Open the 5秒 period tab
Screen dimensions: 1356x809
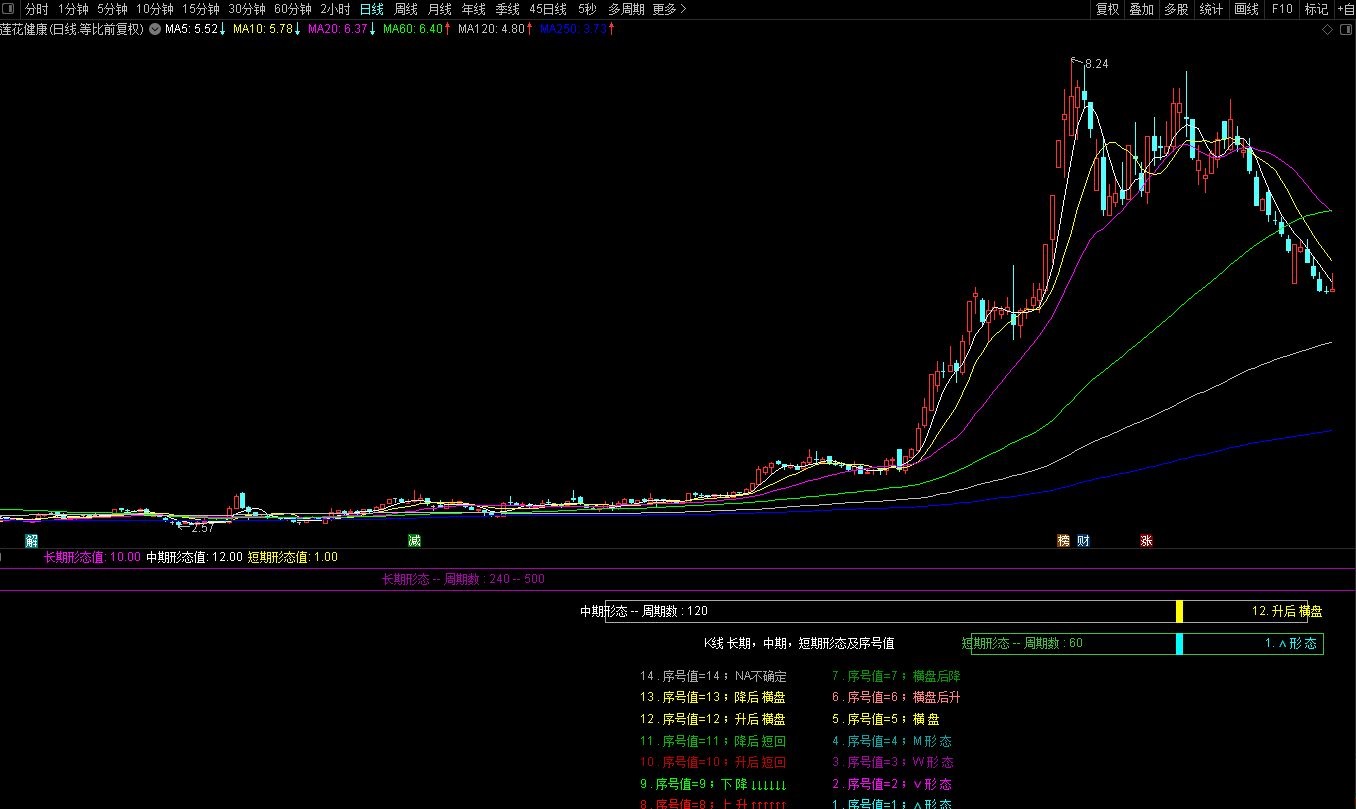point(587,9)
